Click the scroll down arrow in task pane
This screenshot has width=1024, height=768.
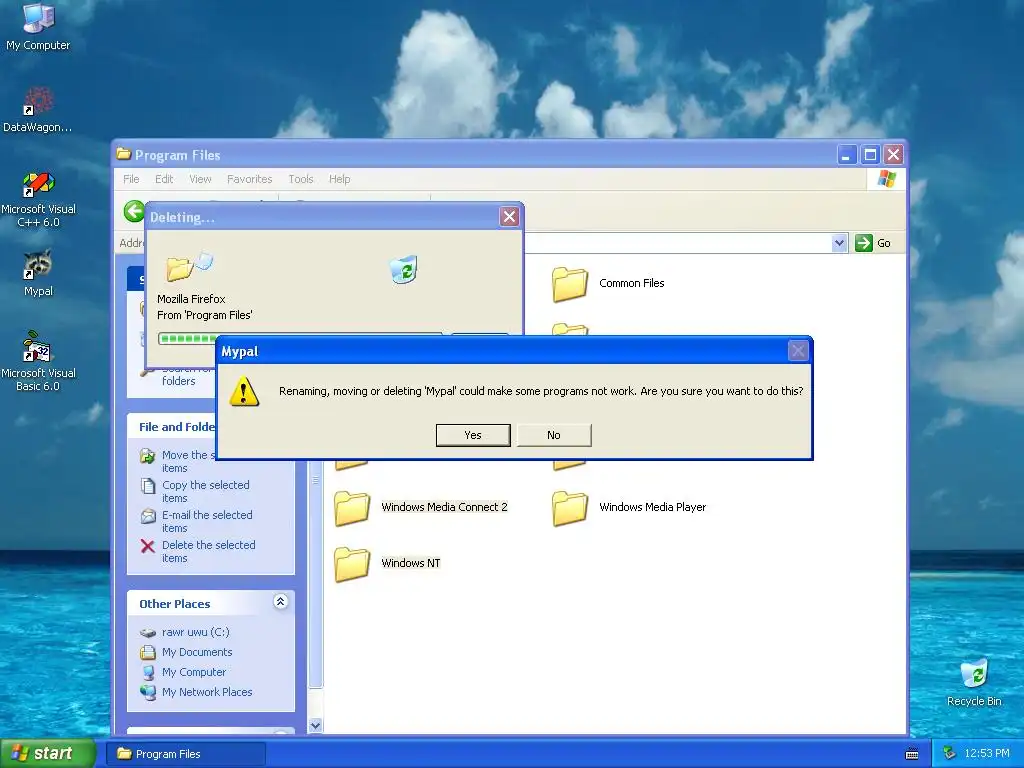(x=315, y=726)
